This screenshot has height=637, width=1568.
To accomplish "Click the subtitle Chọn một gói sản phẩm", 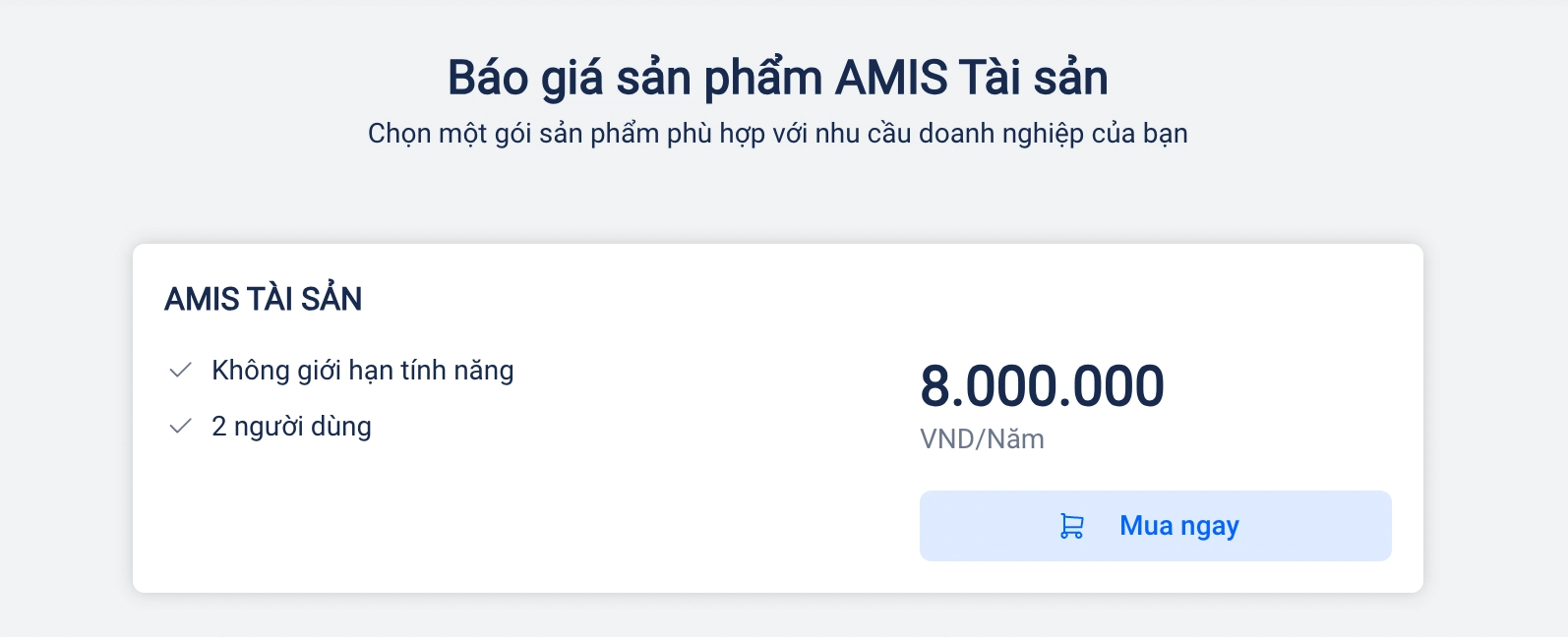I will [x=778, y=134].
